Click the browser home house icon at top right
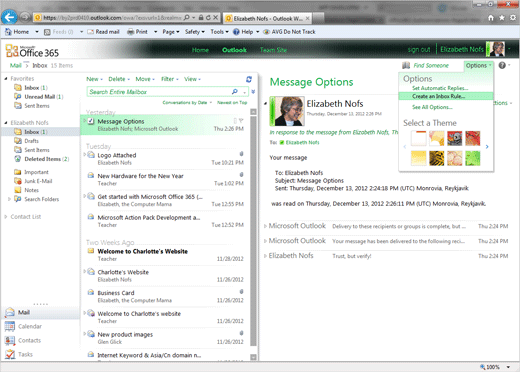The image size is (520, 372). click(491, 18)
